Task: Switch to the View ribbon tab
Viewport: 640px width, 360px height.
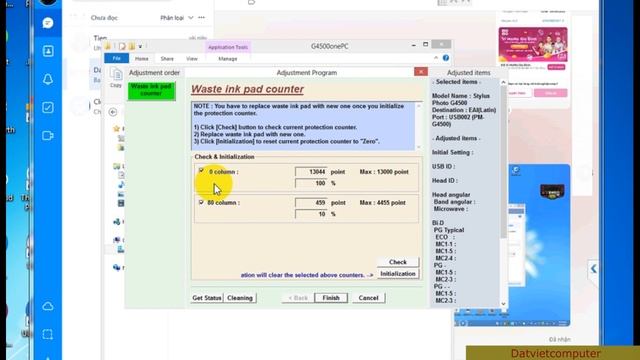Action: [192, 59]
